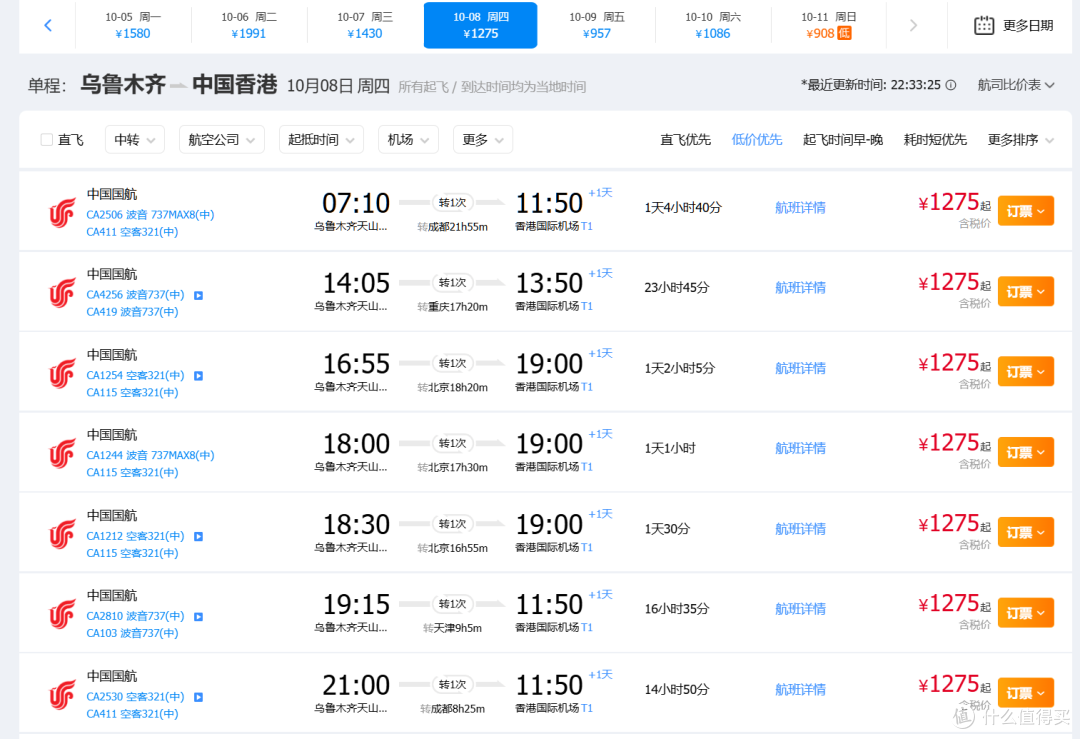Sort by 低价优先
Image resolution: width=1080 pixels, height=739 pixels.
(x=756, y=140)
